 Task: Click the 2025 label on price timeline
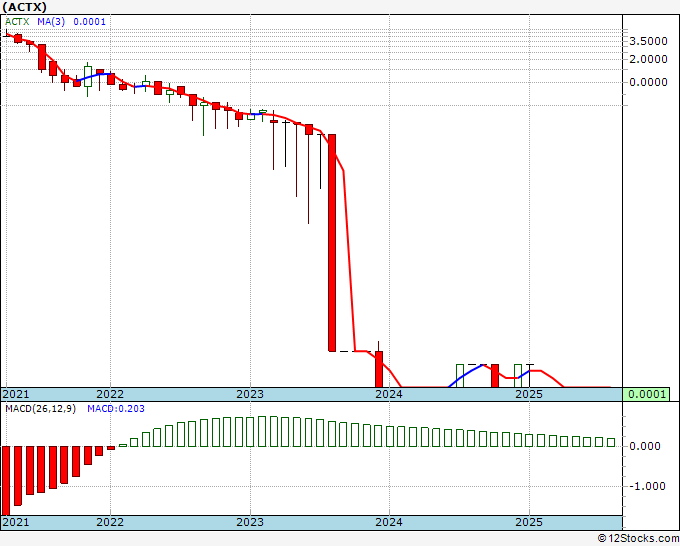[x=529, y=394]
